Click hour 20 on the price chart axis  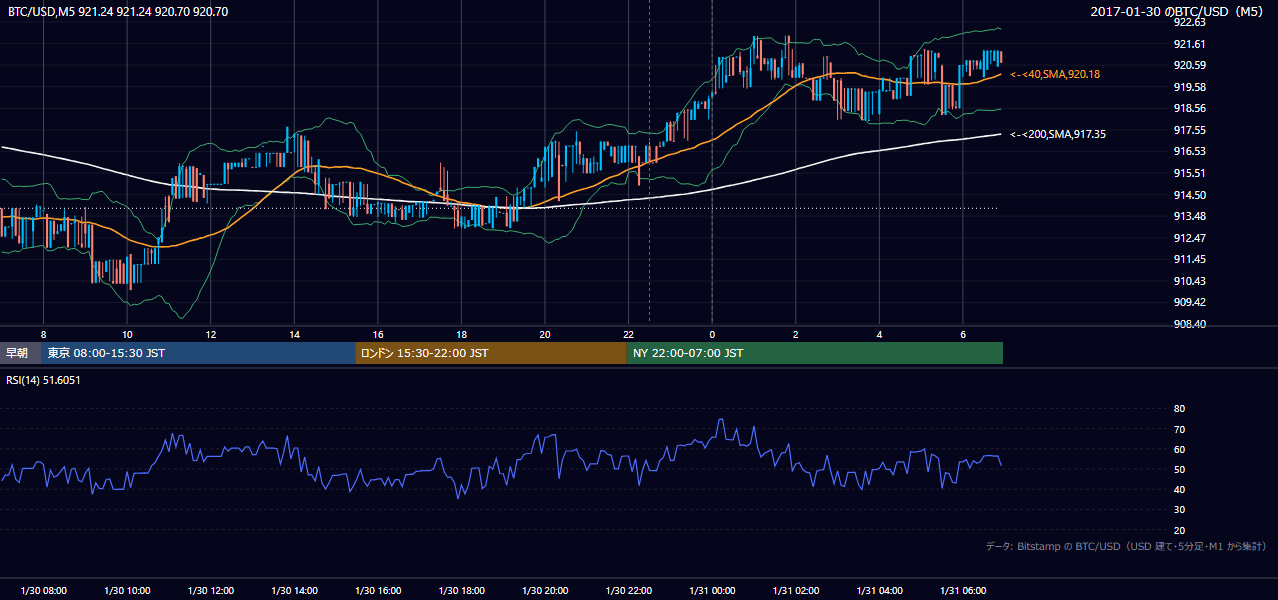pyautogui.click(x=544, y=334)
